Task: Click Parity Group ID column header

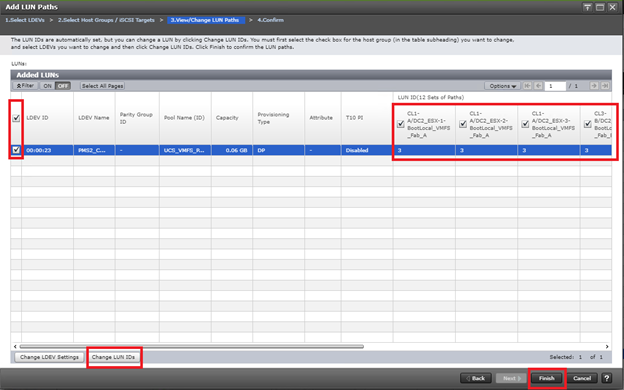Action: [x=137, y=118]
